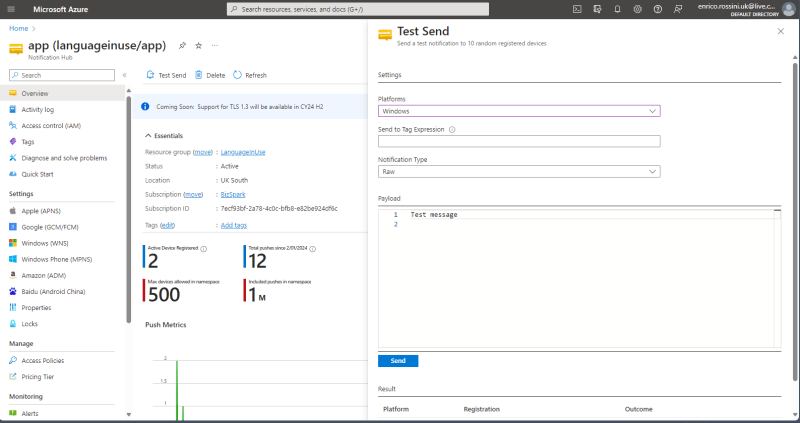Open the Platforms dropdown showing Windows

click(x=519, y=111)
